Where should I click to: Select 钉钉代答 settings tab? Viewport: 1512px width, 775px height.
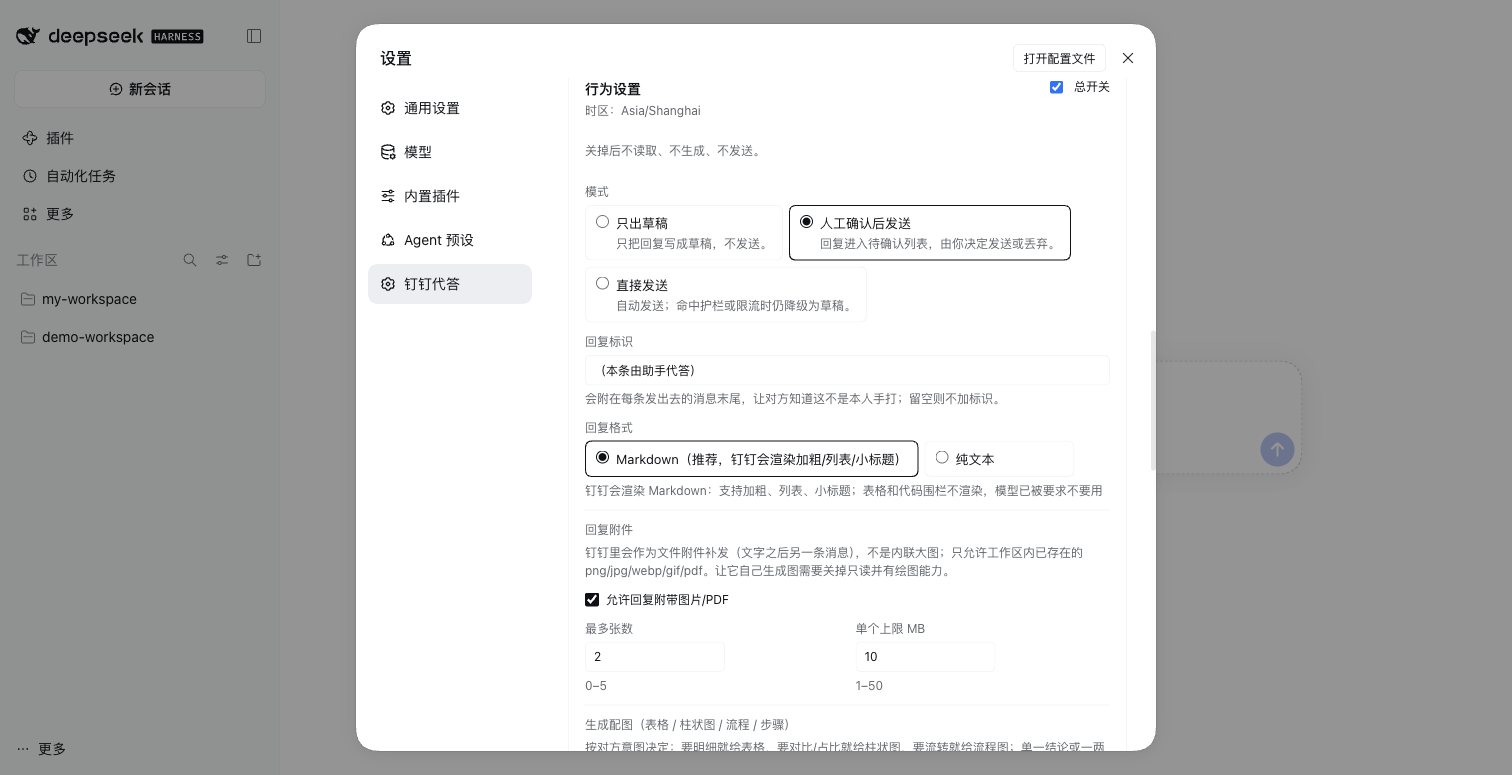click(450, 284)
